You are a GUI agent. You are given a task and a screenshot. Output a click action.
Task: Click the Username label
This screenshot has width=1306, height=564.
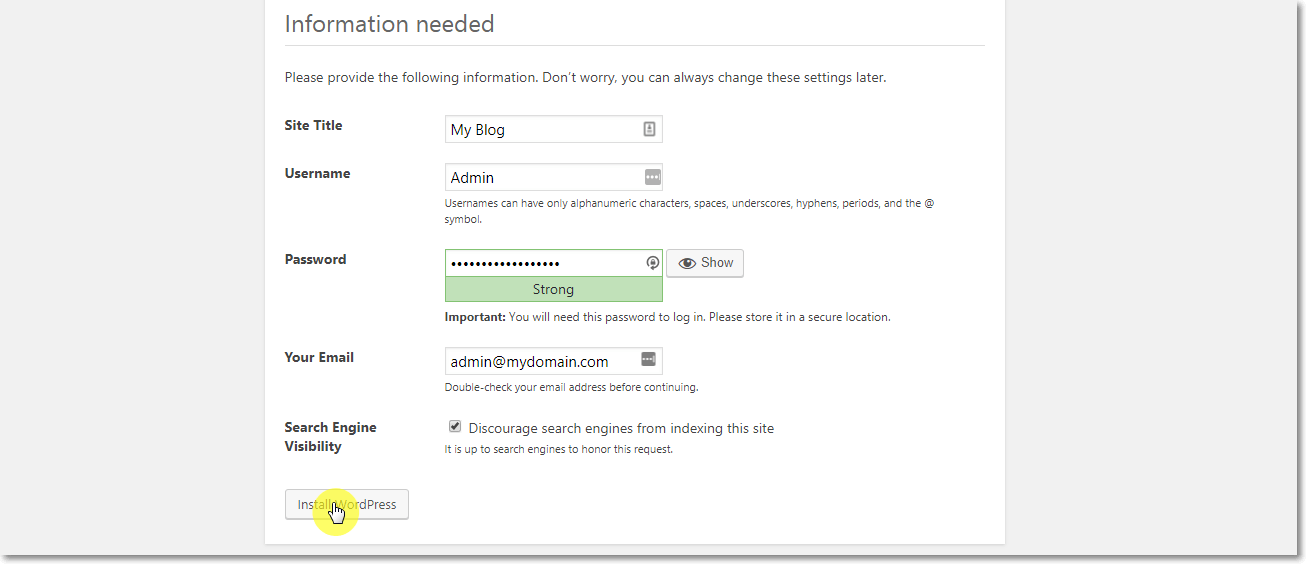pyautogui.click(x=317, y=173)
